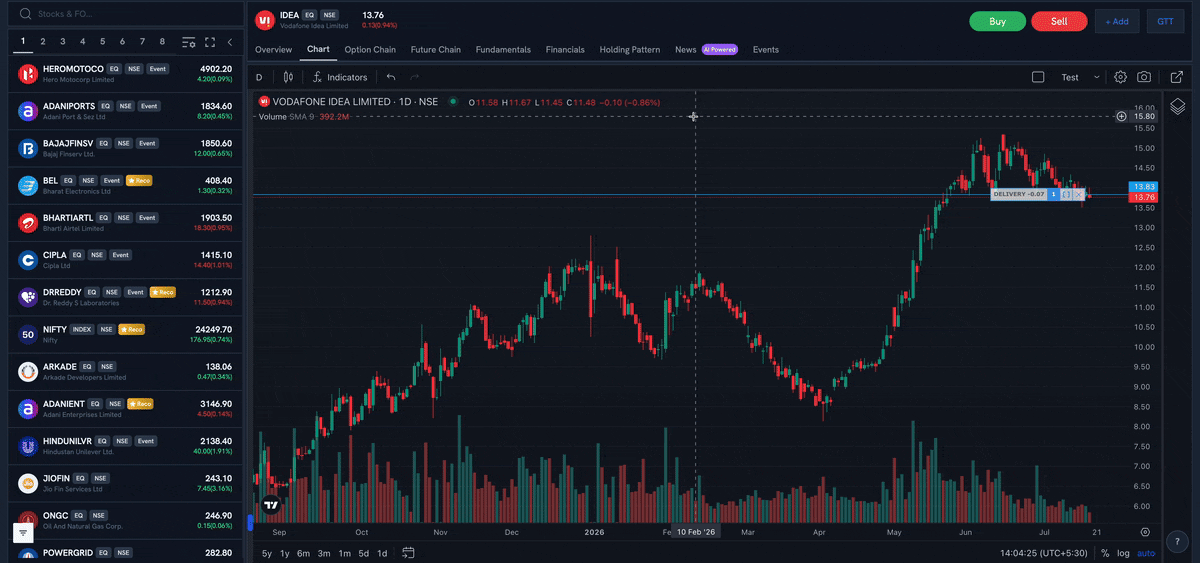
Task: Open the Option Chain tab
Action: click(x=370, y=49)
